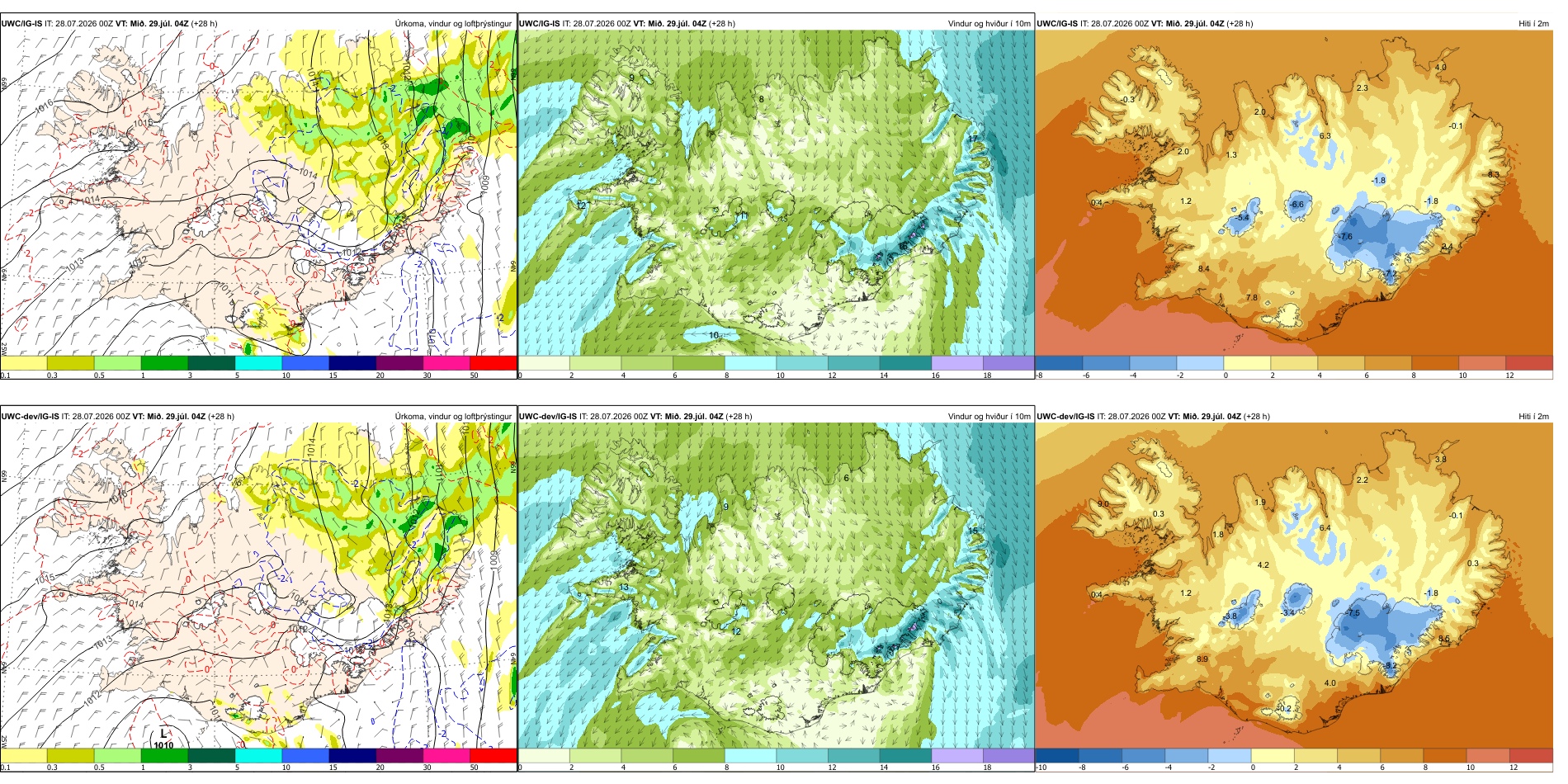Click the UWC-dev/IG-IS header of temperature map
This screenshot has height=784, width=1568.
(1065, 416)
